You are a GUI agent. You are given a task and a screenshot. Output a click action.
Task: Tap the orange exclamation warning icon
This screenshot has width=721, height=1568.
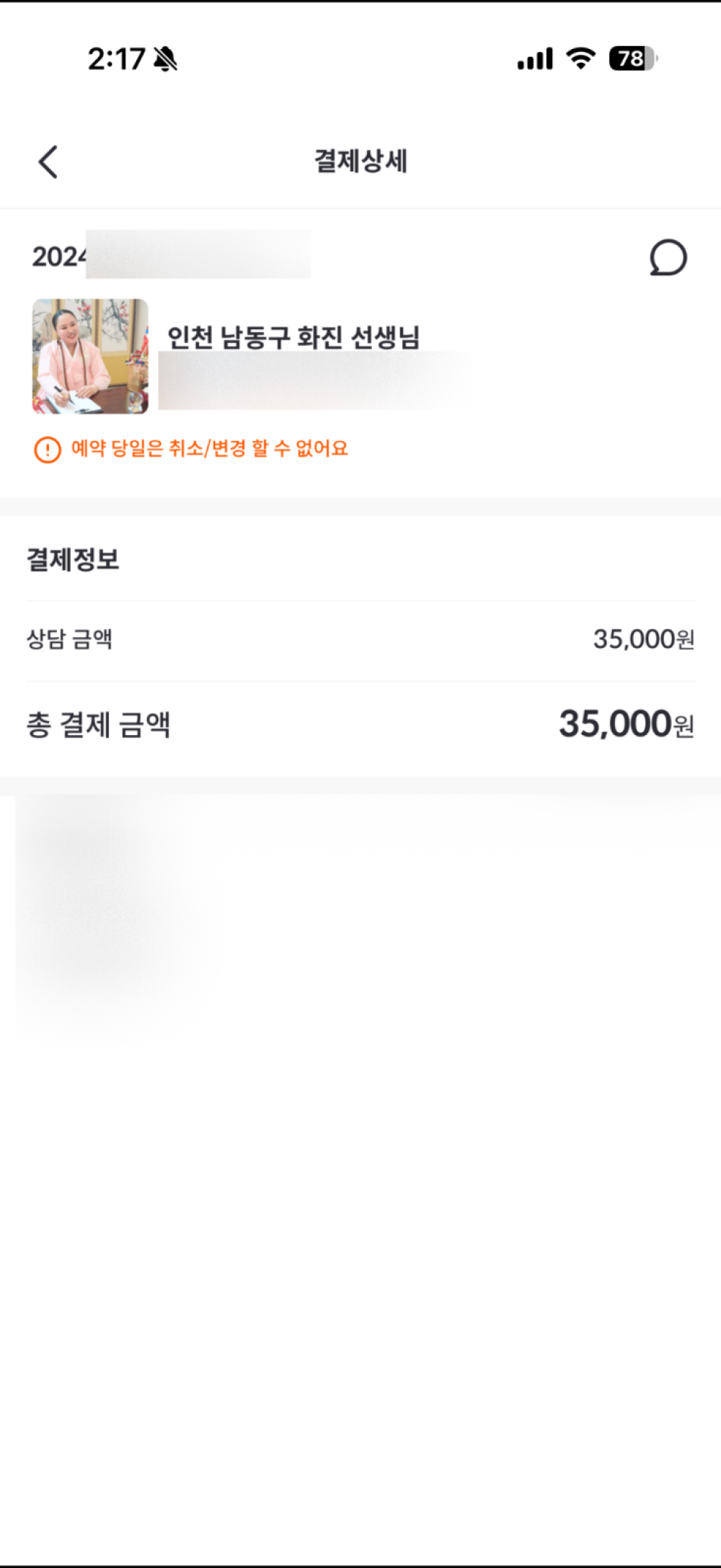click(48, 450)
